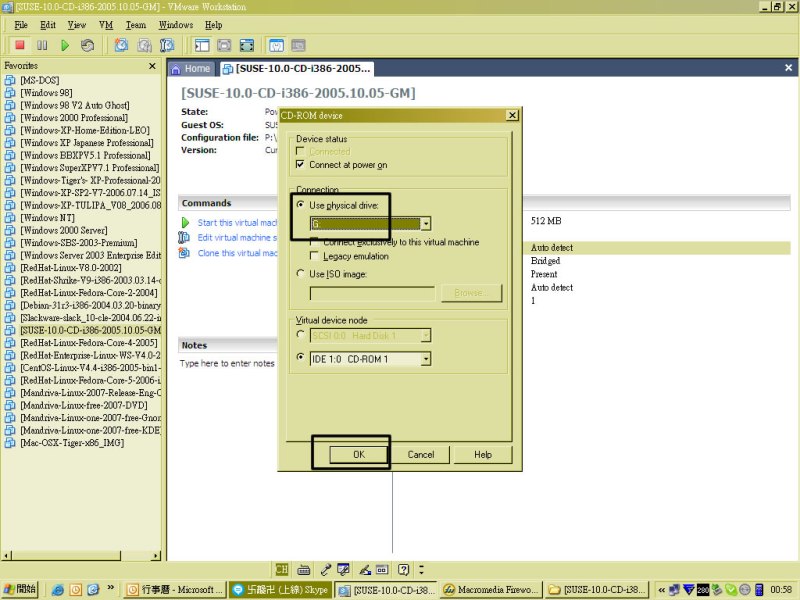Select [Windows 2000 Server] in Favorites
The width and height of the screenshot is (800, 600).
click(x=64, y=230)
